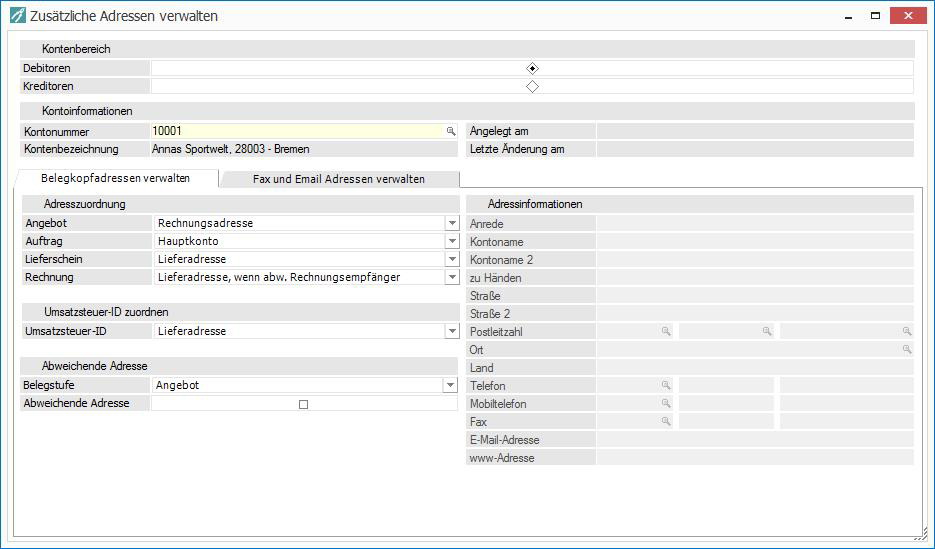Click the Kontonummer input field with 10001

click(296, 131)
